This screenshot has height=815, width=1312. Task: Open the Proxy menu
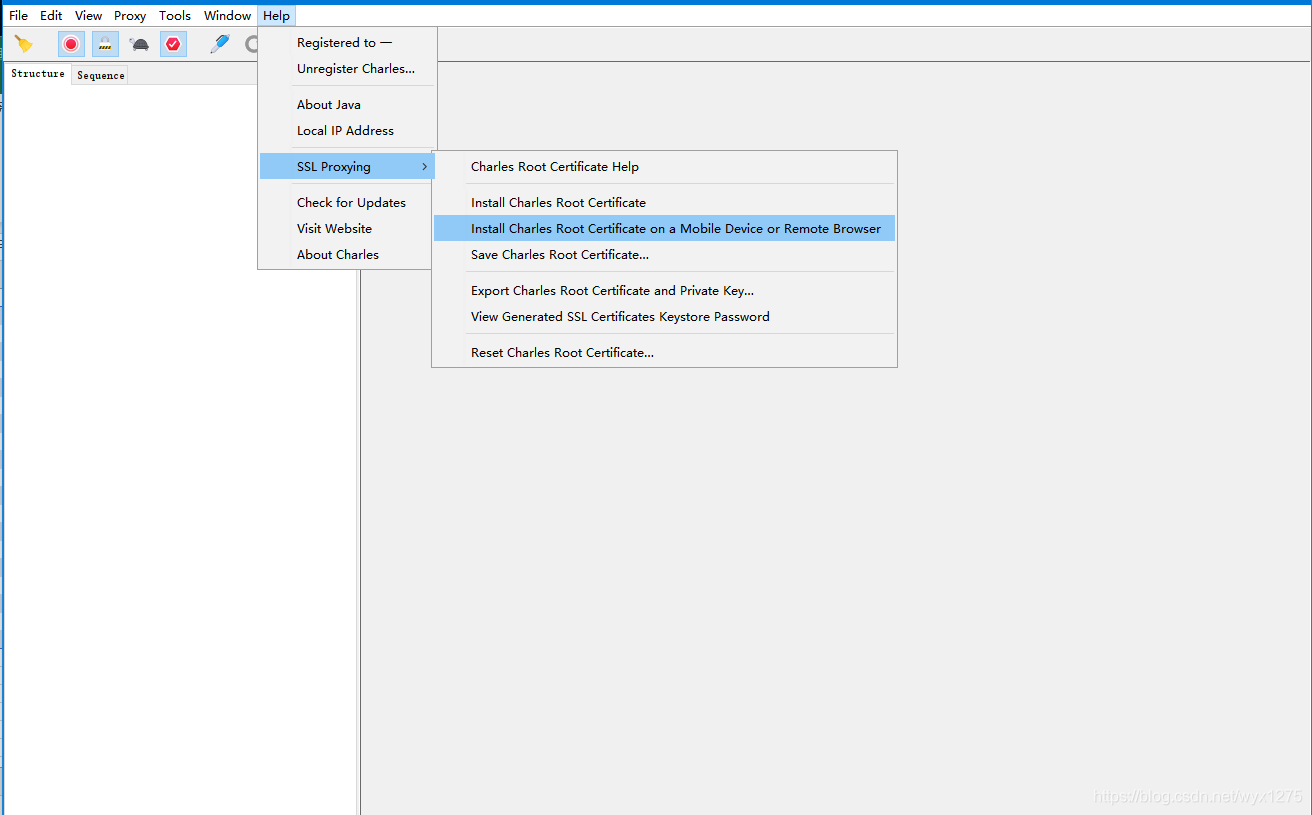pyautogui.click(x=130, y=16)
